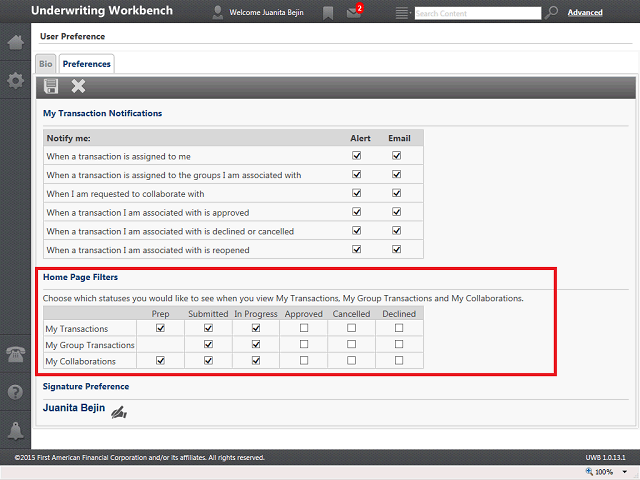
Task: Click the Save floppy disk icon
Action: (51, 86)
